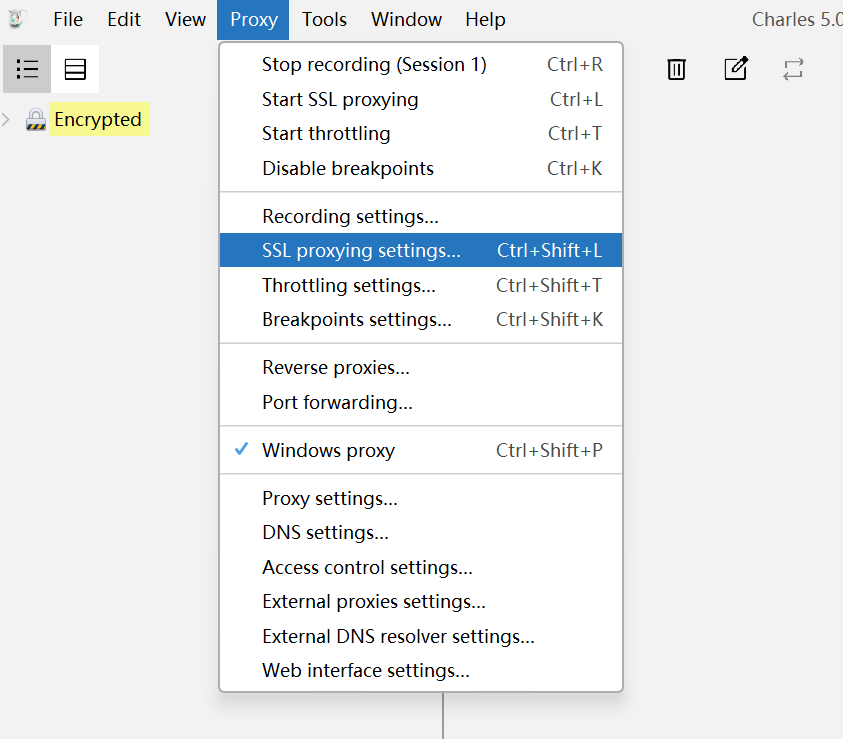The width and height of the screenshot is (843, 739).
Task: Toggle the checked Windows proxy item
Action: [421, 450]
